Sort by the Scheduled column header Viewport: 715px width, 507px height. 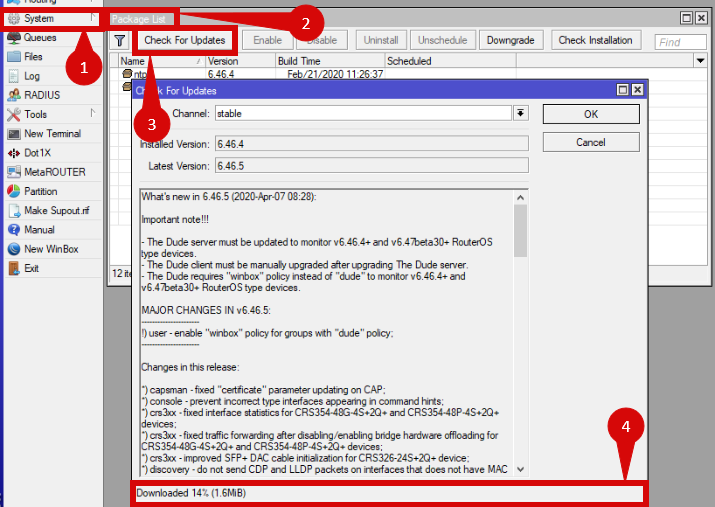(451, 61)
